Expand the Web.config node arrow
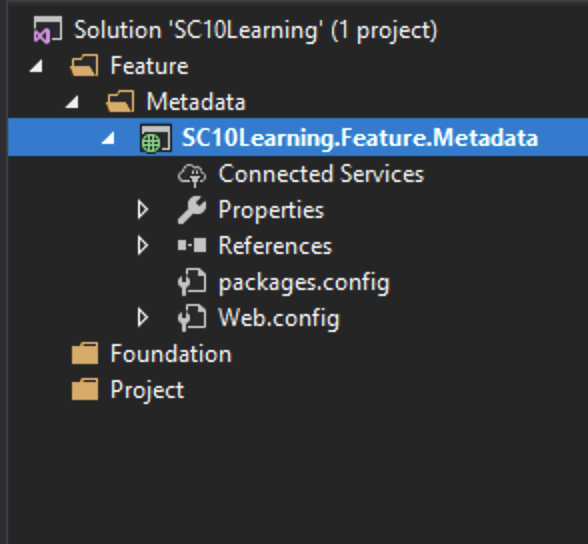Image resolution: width=588 pixels, height=544 pixels. point(142,318)
